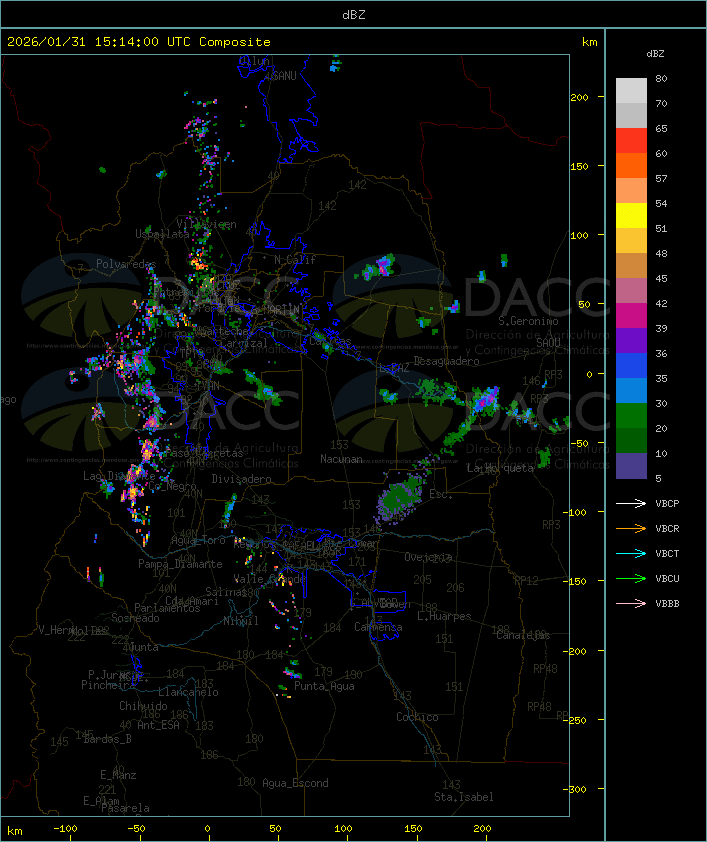Click the Agua_Escond label on the map

[x=294, y=783]
